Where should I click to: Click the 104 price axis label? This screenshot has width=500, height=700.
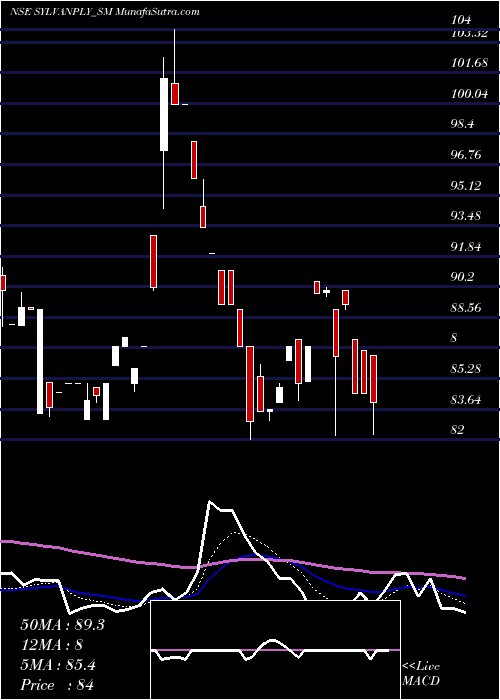461,20
